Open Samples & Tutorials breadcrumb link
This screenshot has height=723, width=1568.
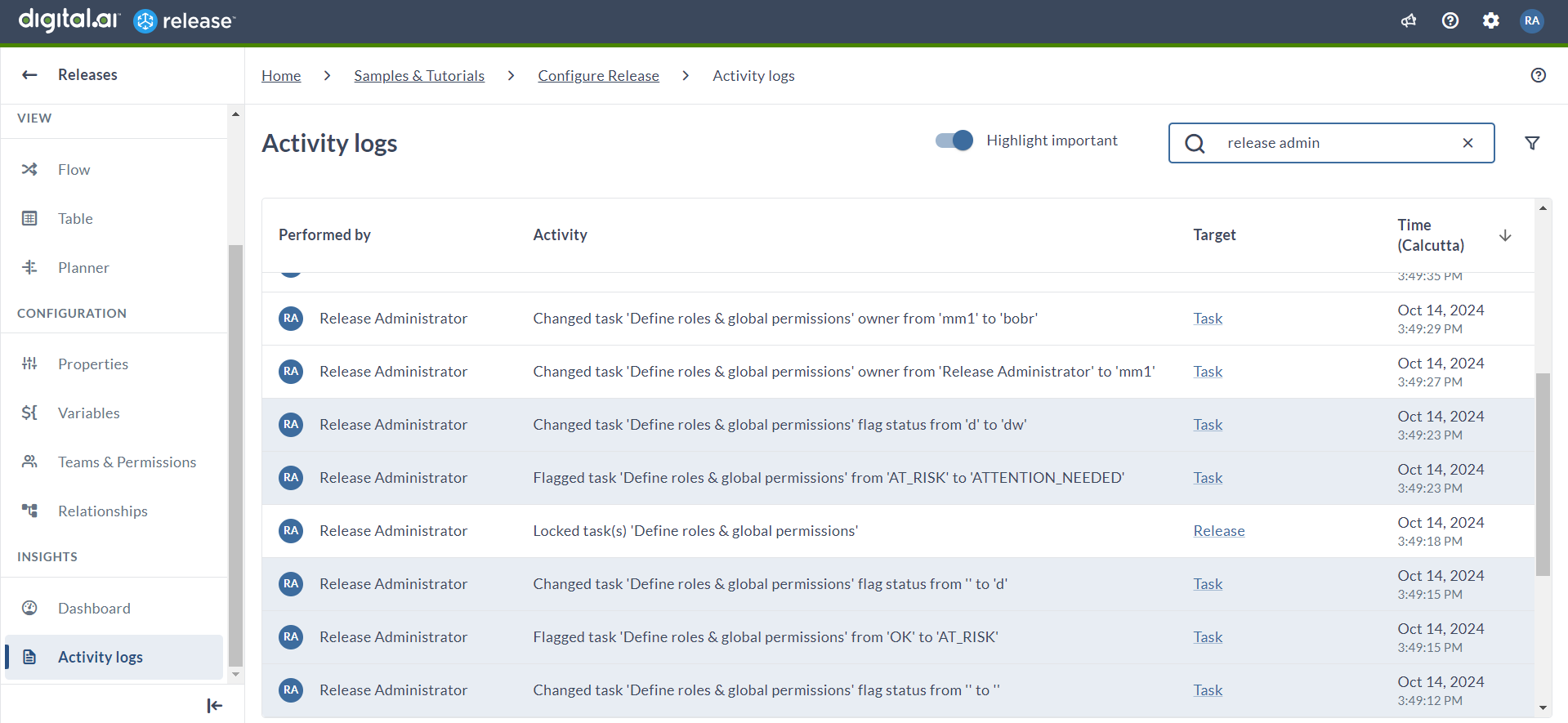419,76
